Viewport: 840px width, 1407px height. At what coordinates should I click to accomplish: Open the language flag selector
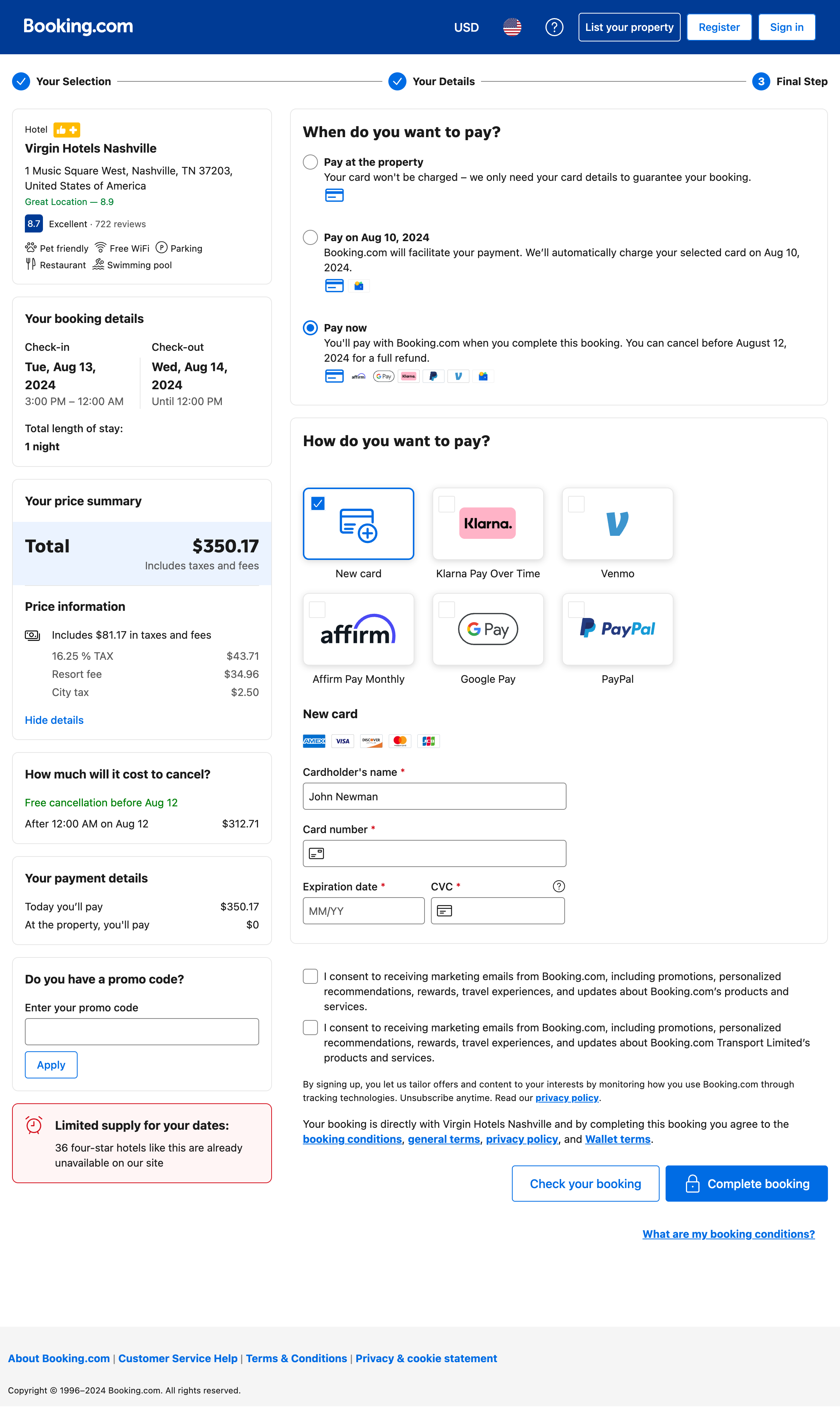pyautogui.click(x=511, y=27)
